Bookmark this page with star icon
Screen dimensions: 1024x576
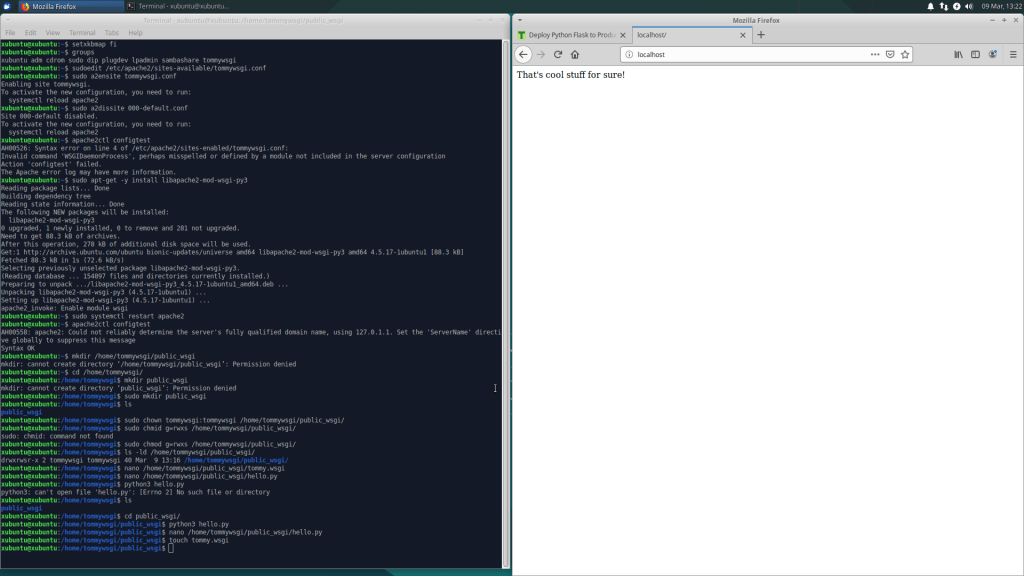pos(905,54)
